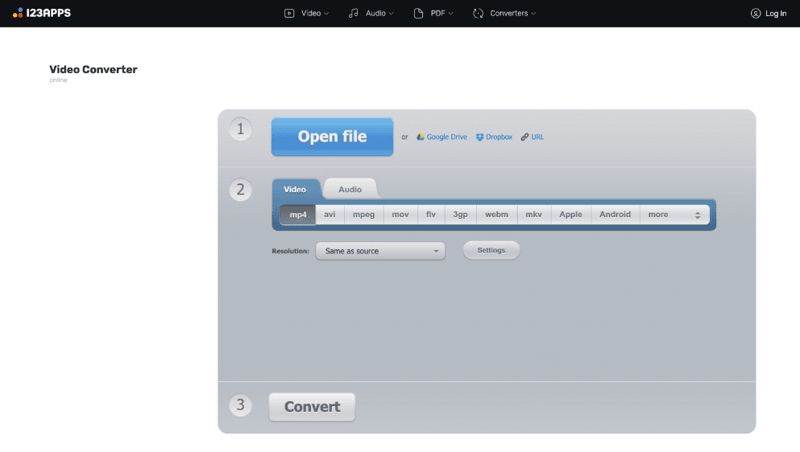
Task: Open the Resolution Same as source dropdown
Action: [x=380, y=251]
